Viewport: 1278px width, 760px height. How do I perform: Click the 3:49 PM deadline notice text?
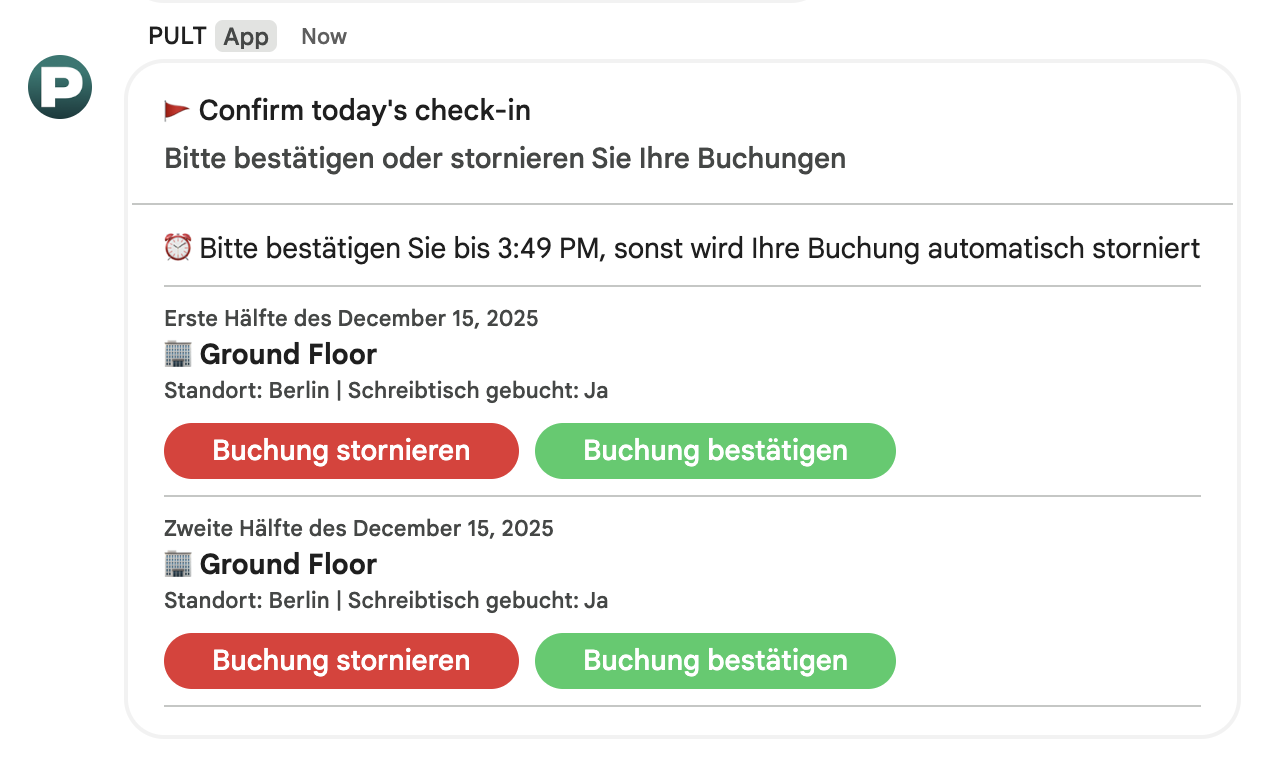(699, 248)
